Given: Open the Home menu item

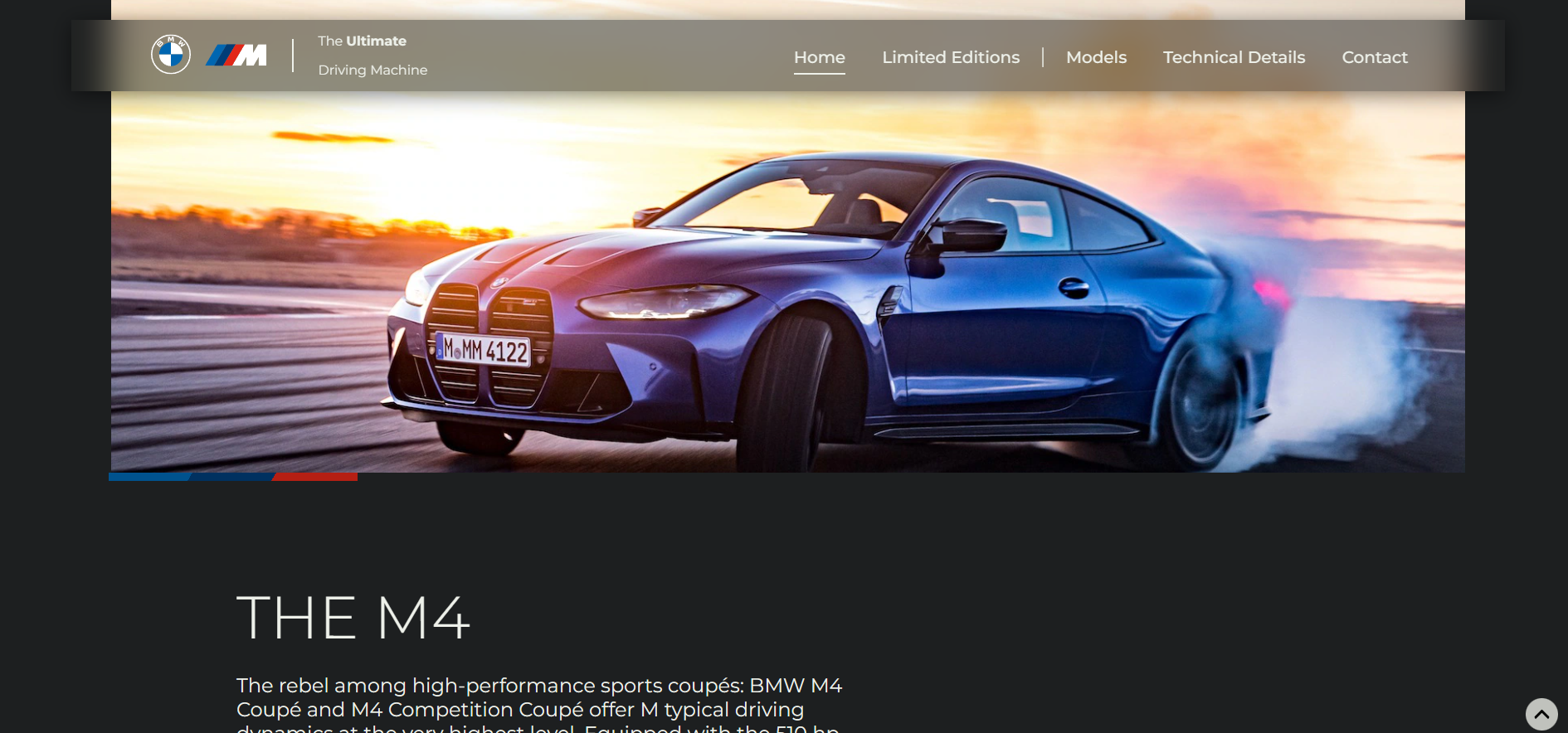Looking at the screenshot, I should [820, 57].
